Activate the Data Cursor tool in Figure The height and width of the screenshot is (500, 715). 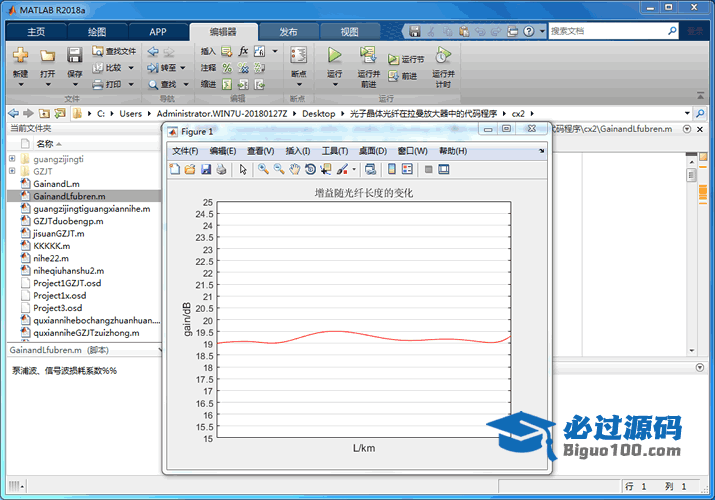(x=326, y=170)
